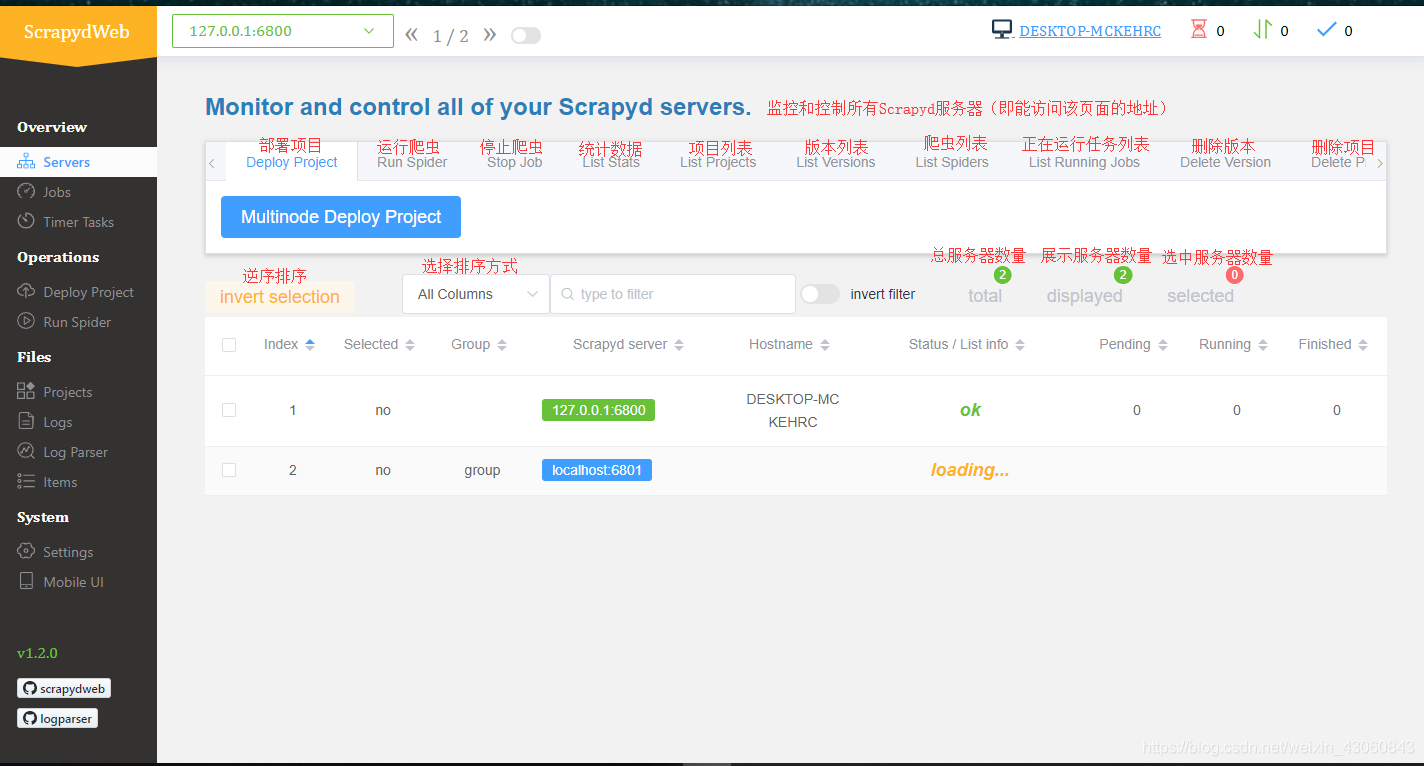The height and width of the screenshot is (766, 1424).
Task: Switch to the List Versions tab
Action: pos(836,162)
